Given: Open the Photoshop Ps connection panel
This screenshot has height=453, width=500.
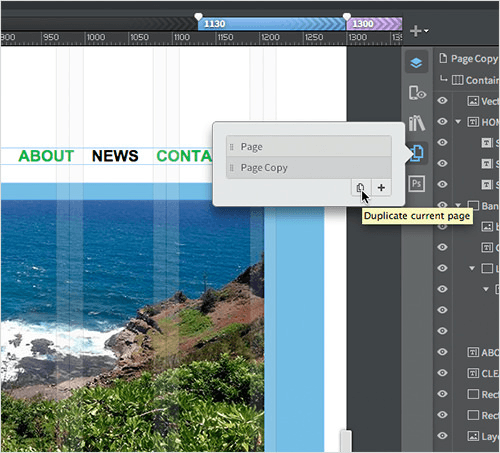Looking at the screenshot, I should 417,183.
